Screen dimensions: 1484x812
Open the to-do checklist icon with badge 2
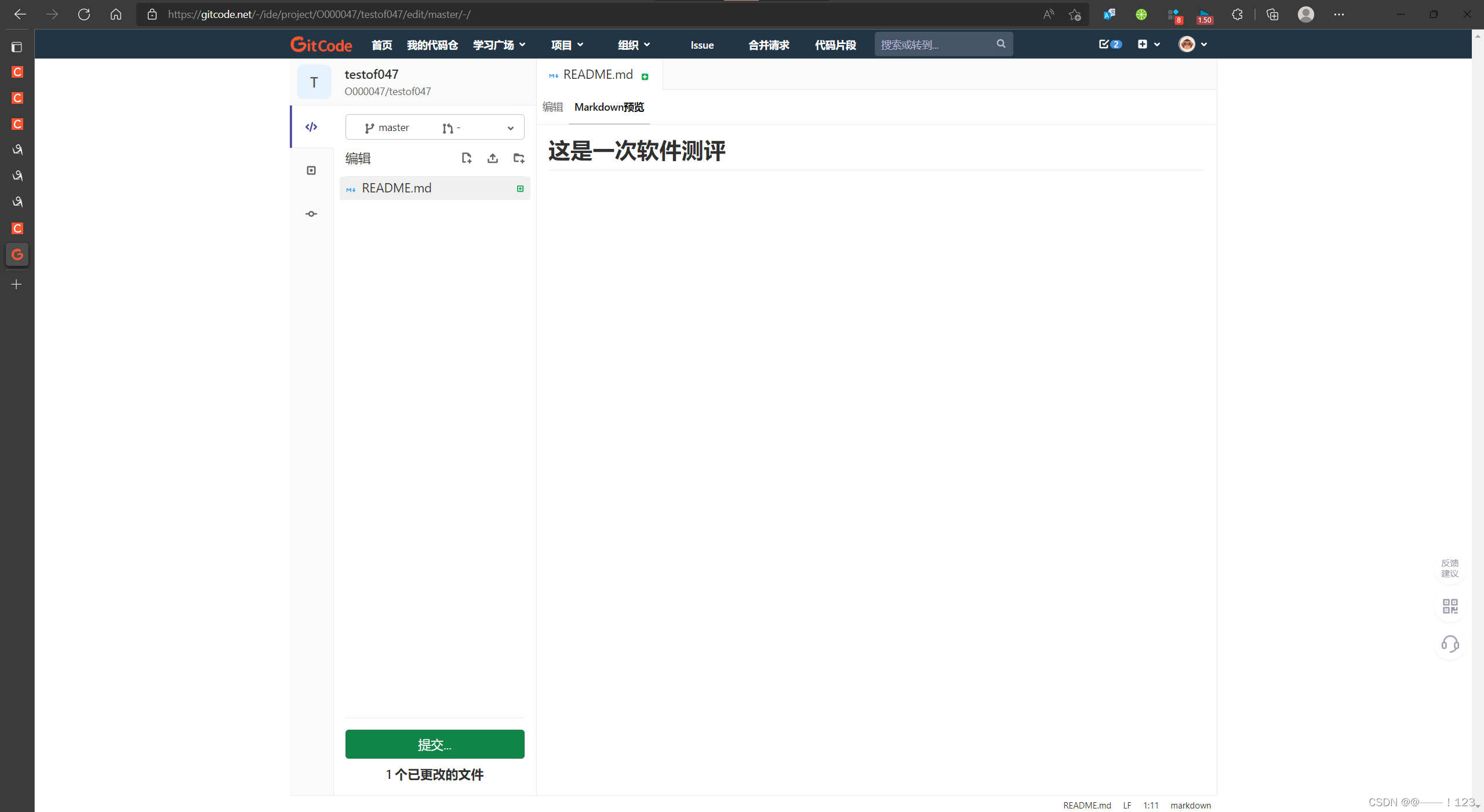(x=1109, y=44)
